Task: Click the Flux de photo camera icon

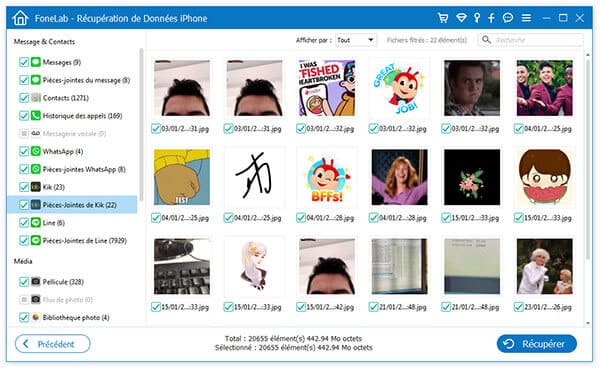Action: (x=36, y=299)
